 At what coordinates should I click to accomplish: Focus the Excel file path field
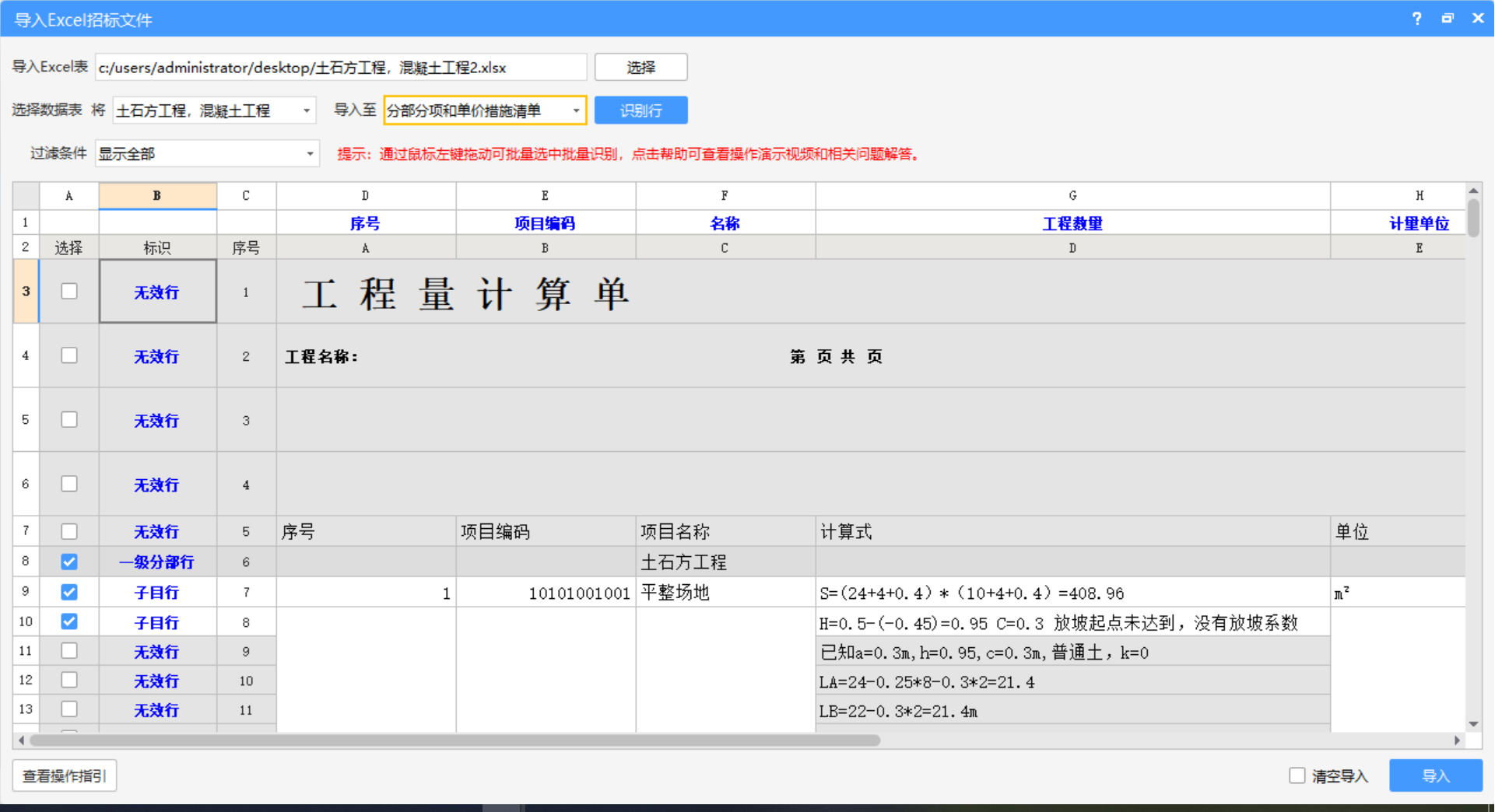point(341,67)
